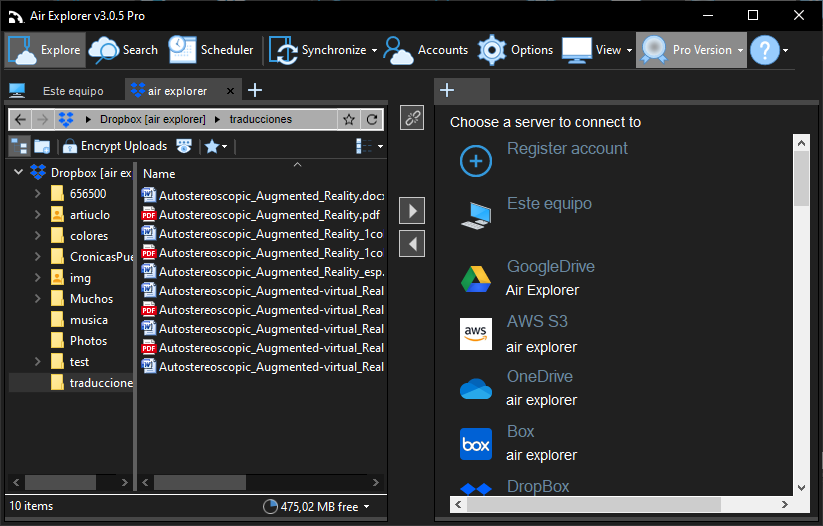Open the Accounts manager
Image resolution: width=823 pixels, height=526 pixels.
(426, 50)
